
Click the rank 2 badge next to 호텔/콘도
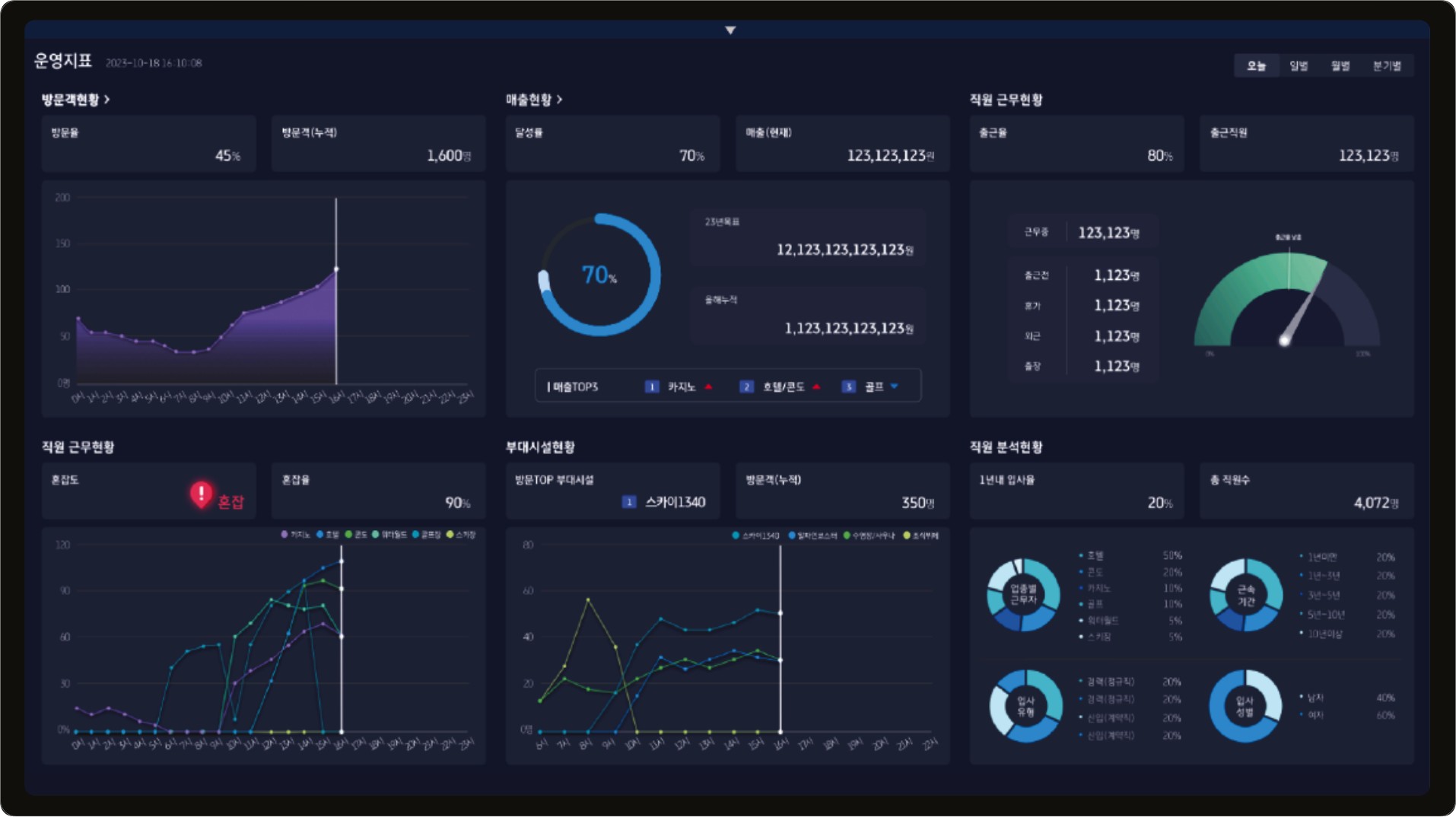coord(746,386)
